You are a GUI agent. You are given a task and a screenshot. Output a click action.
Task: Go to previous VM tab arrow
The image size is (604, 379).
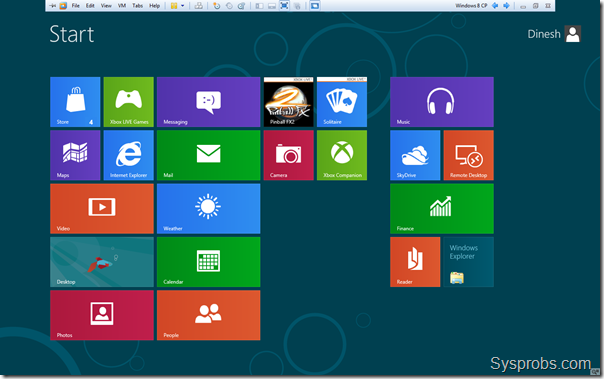[495, 5]
